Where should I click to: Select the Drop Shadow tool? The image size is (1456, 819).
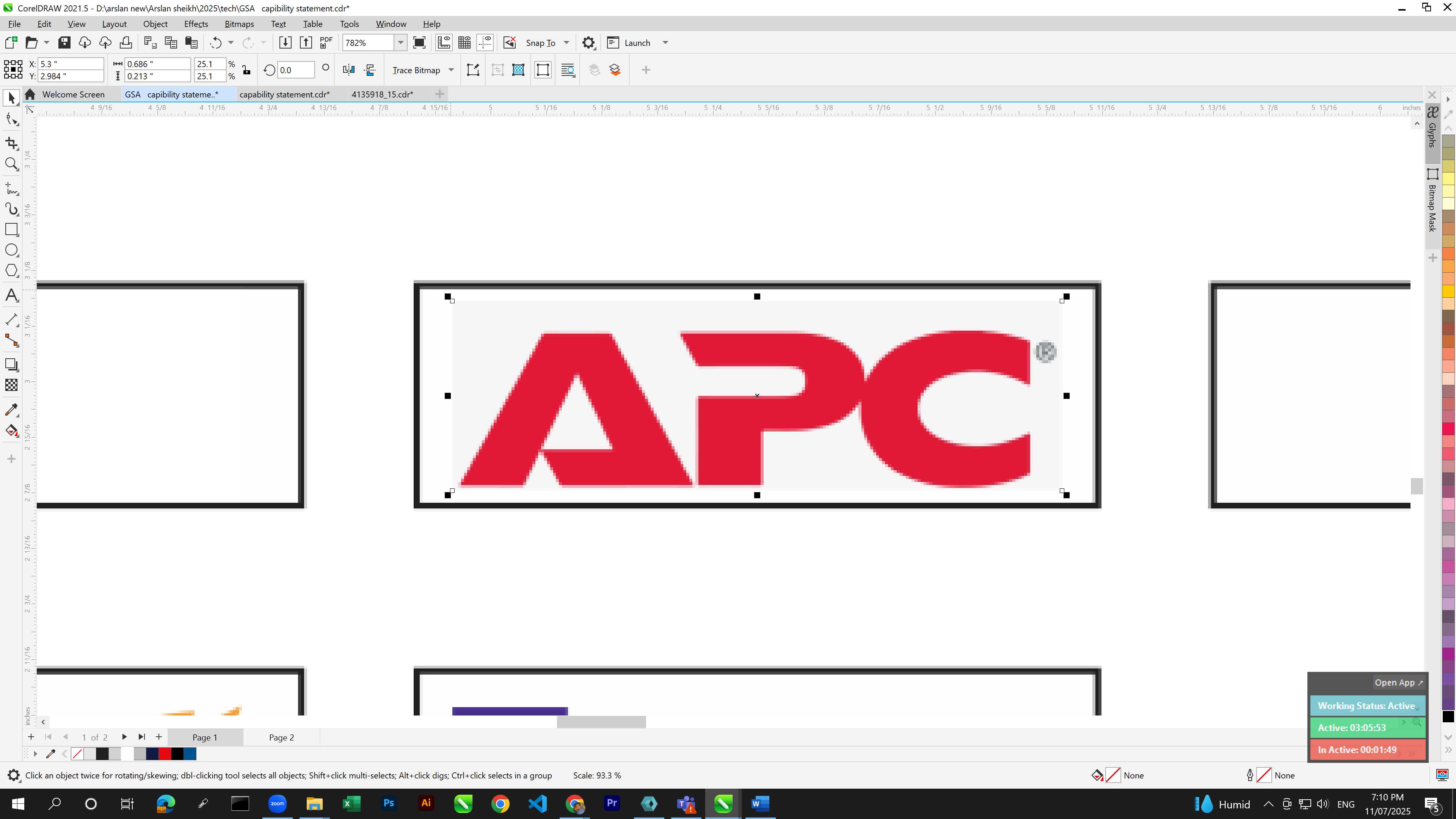pyautogui.click(x=11, y=364)
